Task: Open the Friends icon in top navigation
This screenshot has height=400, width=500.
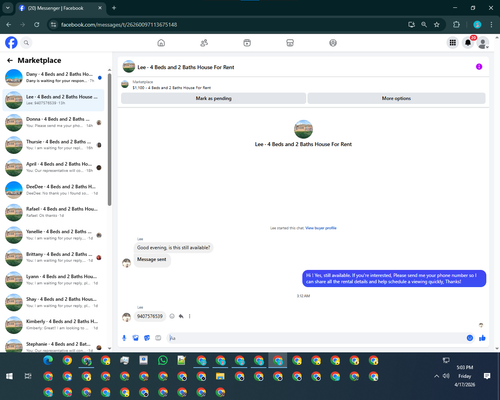Action: coord(204,43)
